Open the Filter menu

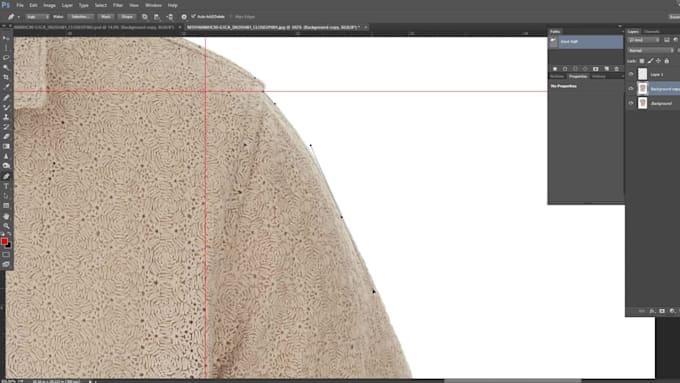118,5
